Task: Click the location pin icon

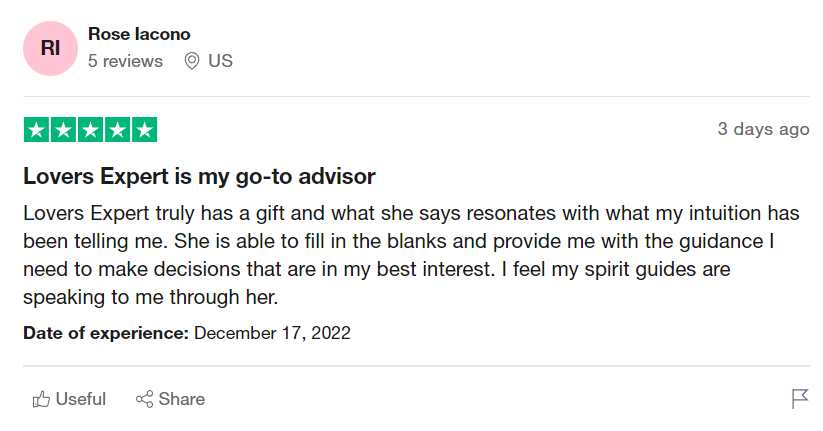Action: click(x=192, y=61)
